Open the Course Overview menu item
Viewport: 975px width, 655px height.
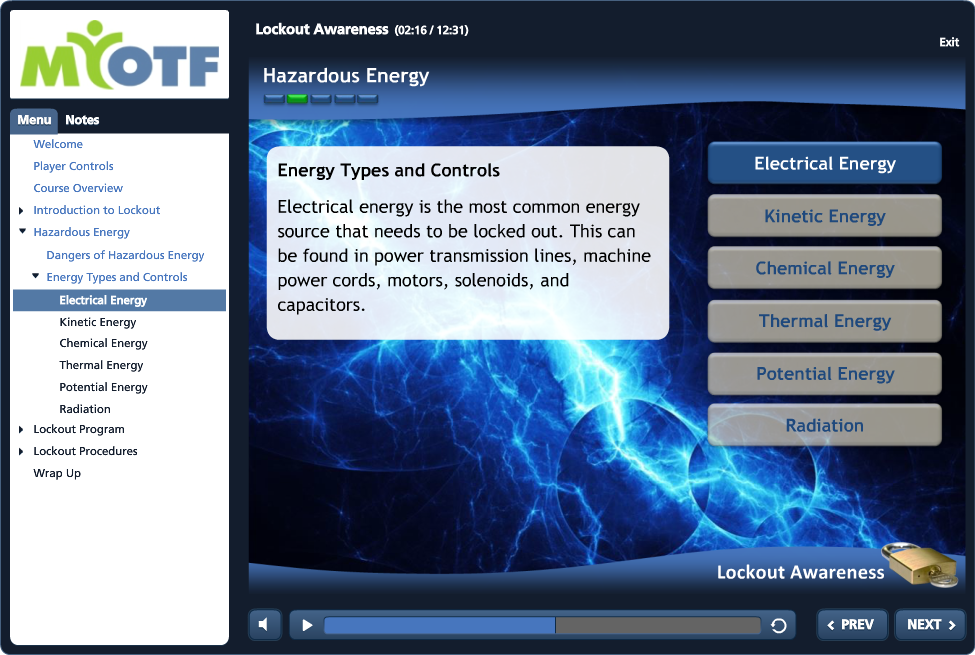click(78, 188)
